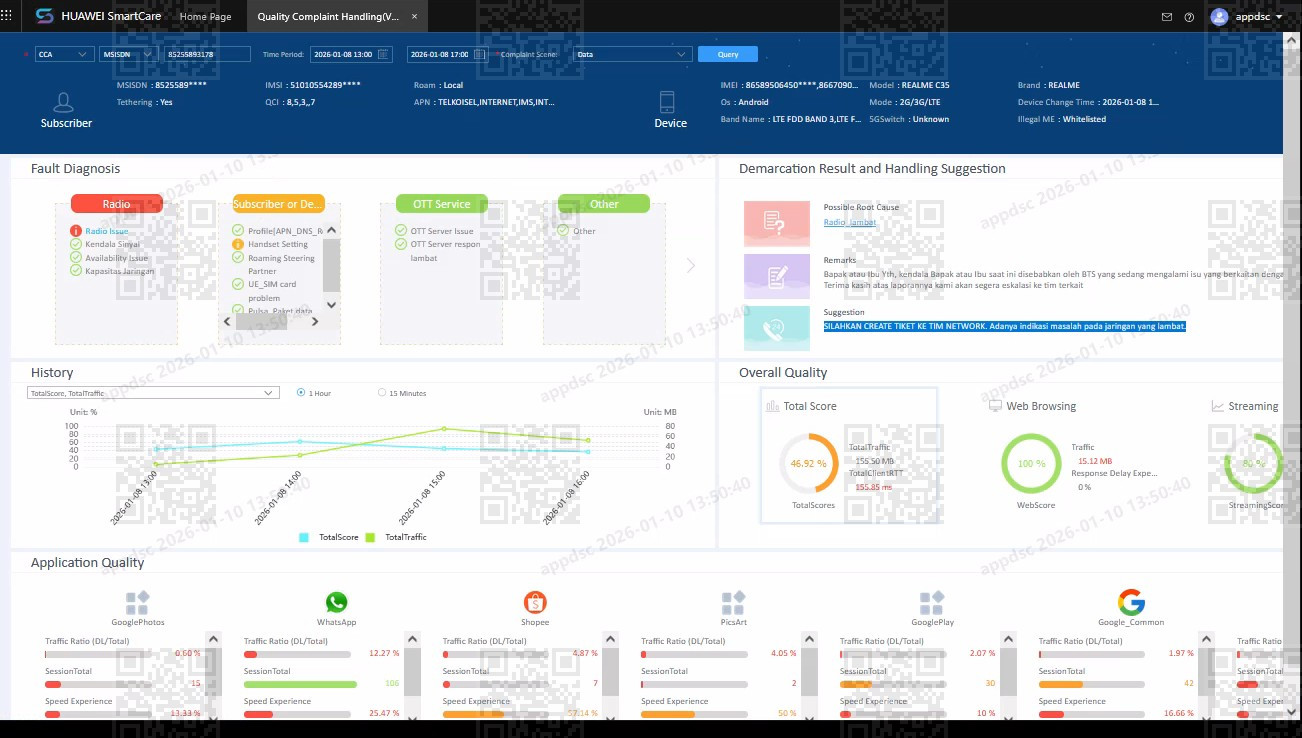Select the 1 Hour radio button
The image size is (1302, 738).
[x=301, y=393]
